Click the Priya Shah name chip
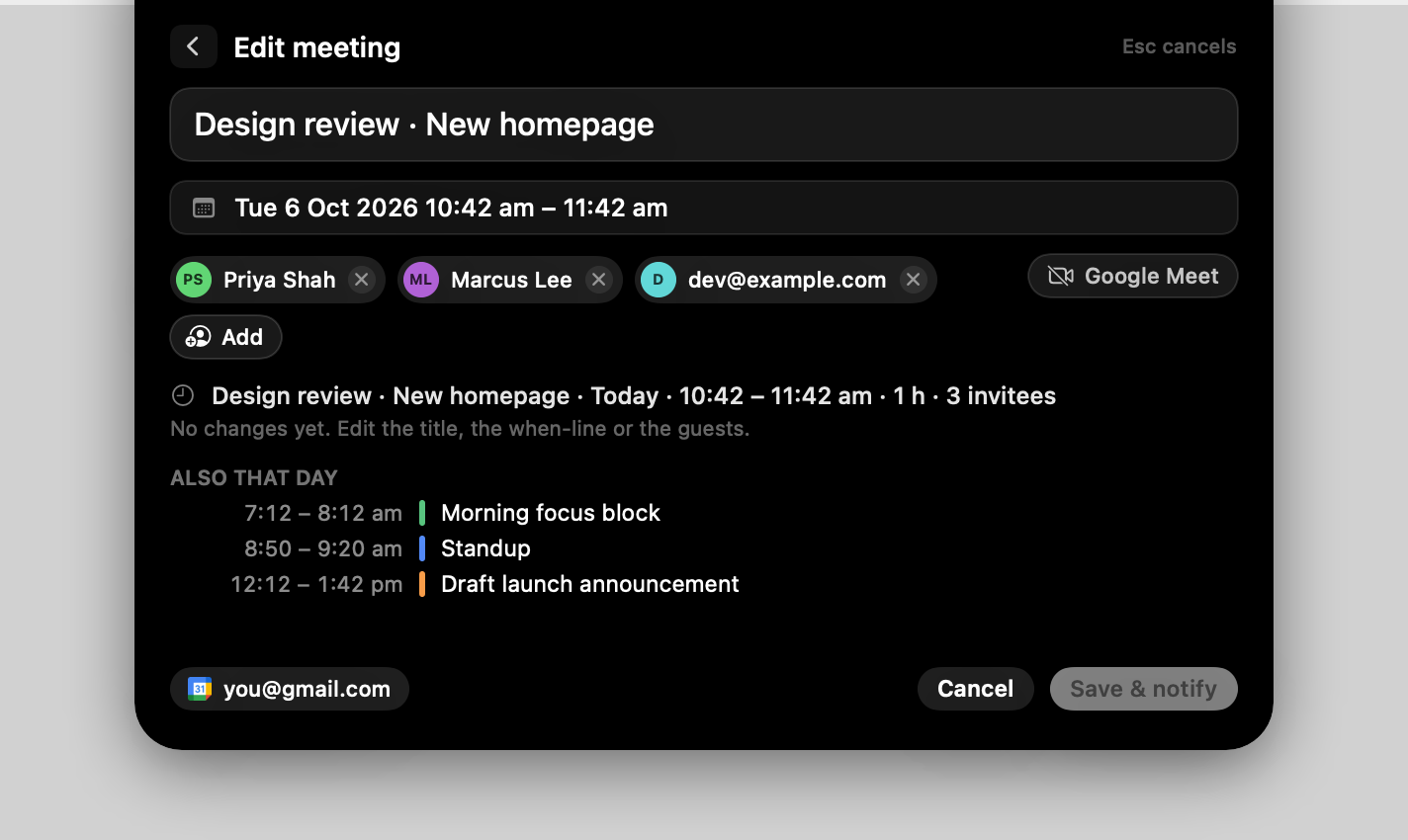This screenshot has height=840, width=1408. pos(278,280)
